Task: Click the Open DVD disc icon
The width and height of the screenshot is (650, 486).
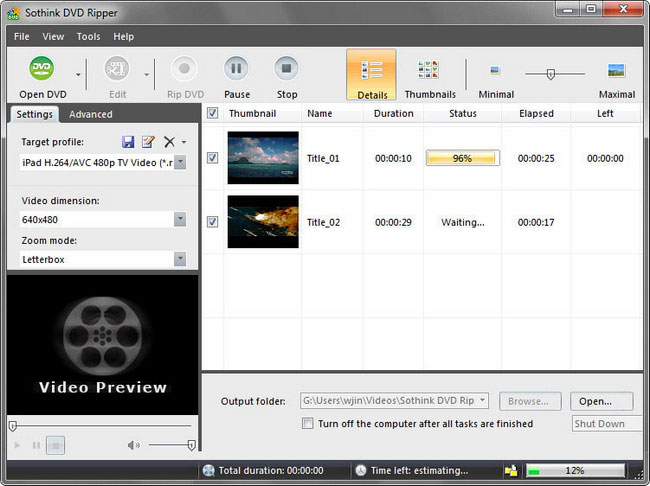Action: pyautogui.click(x=41, y=68)
